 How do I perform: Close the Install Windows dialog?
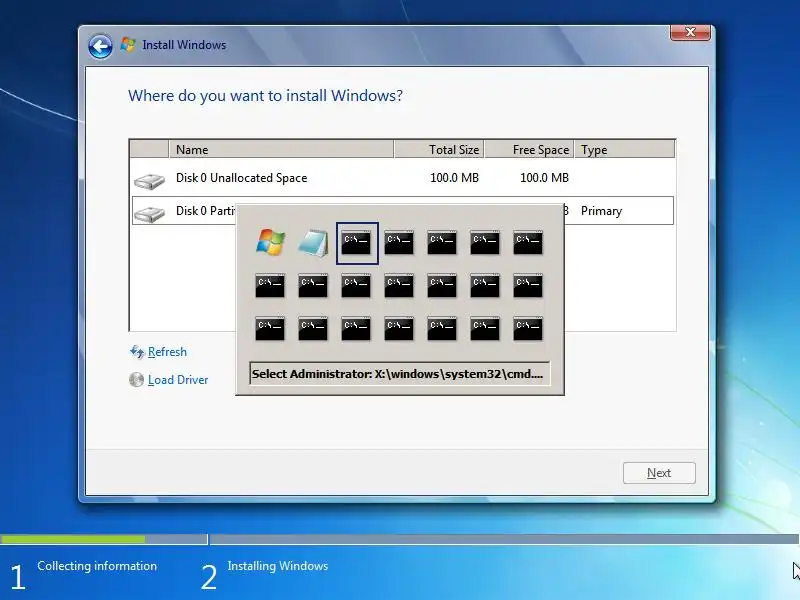[690, 32]
